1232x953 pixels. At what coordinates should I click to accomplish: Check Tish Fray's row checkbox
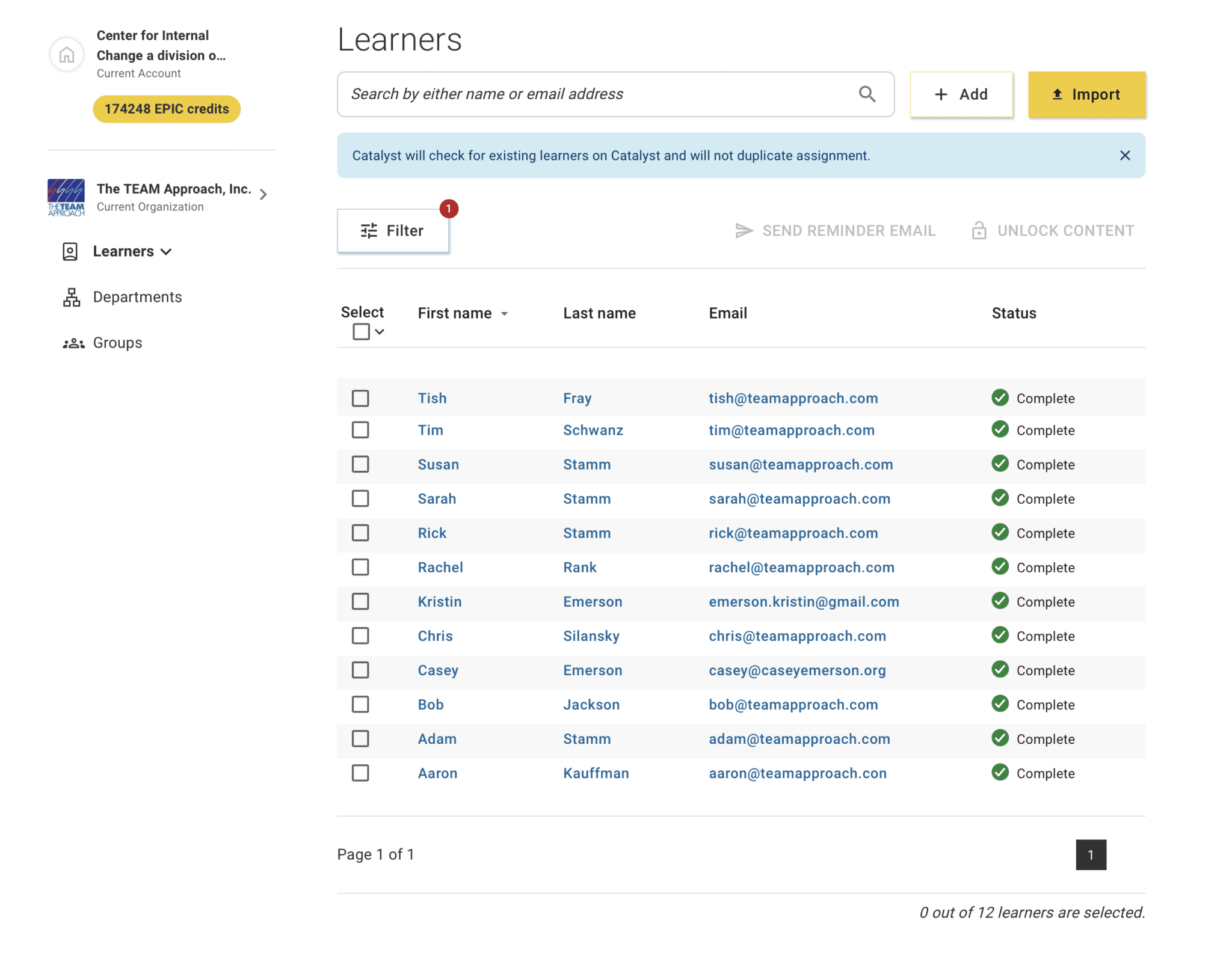(360, 397)
